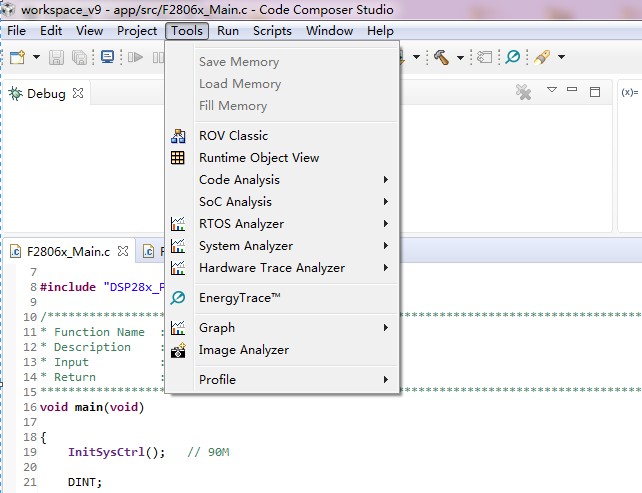Click the InitSysCtrl(); call
The image size is (642, 493).
point(117,452)
